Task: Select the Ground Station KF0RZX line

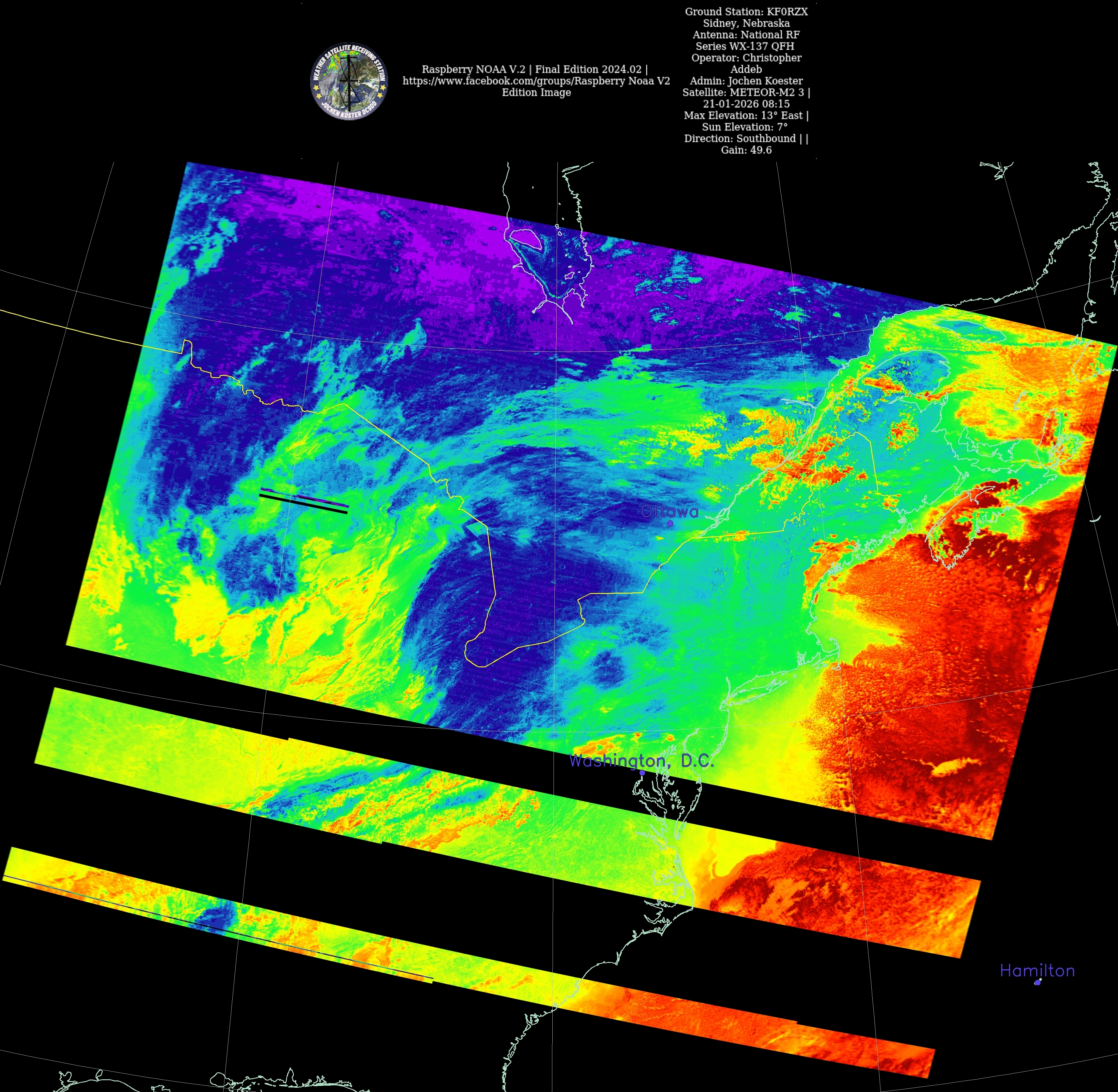Action: 746,12
